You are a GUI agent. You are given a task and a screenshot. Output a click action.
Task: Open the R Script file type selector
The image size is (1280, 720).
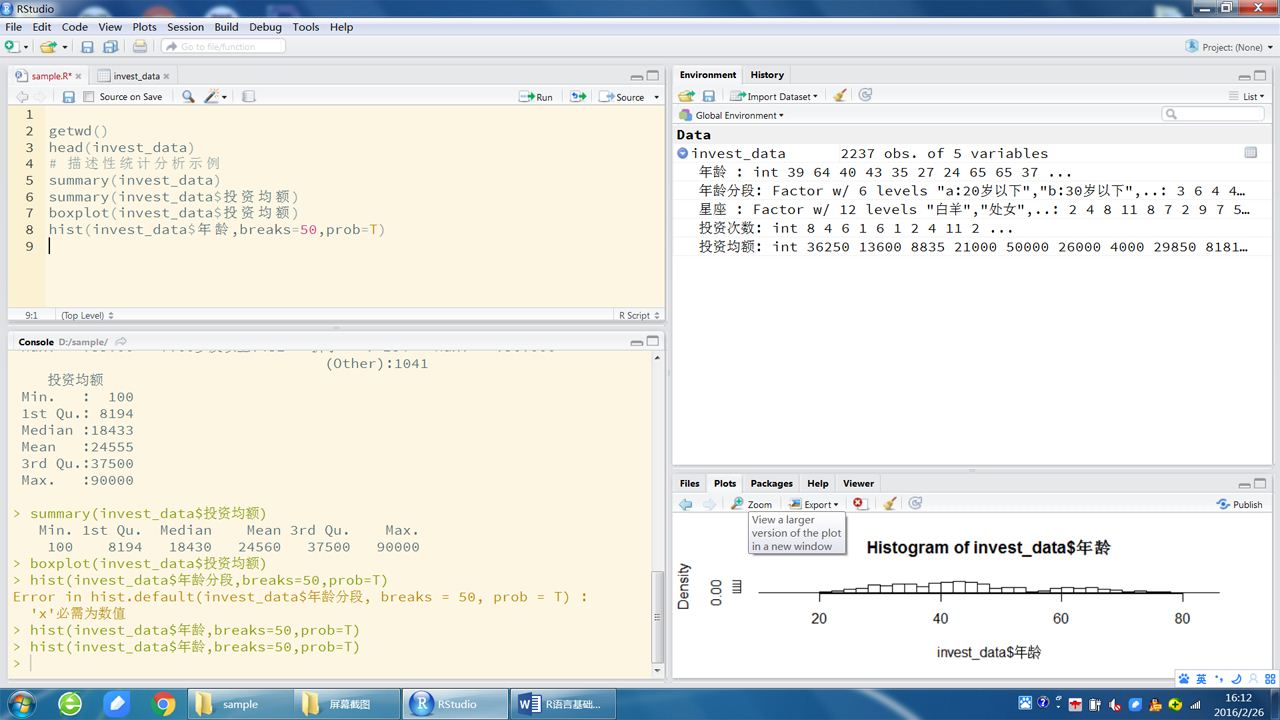(638, 315)
